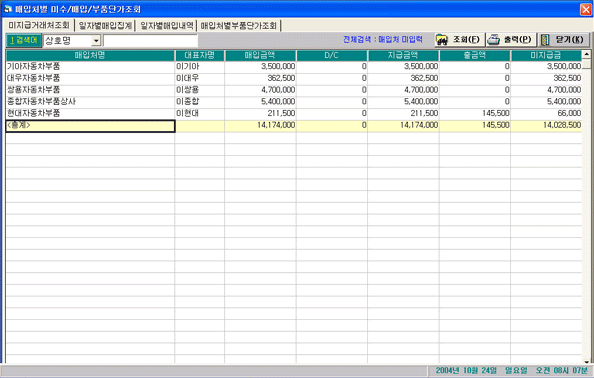The image size is (594, 378).
Task: Close the window with red X button
Action: coord(586,9)
